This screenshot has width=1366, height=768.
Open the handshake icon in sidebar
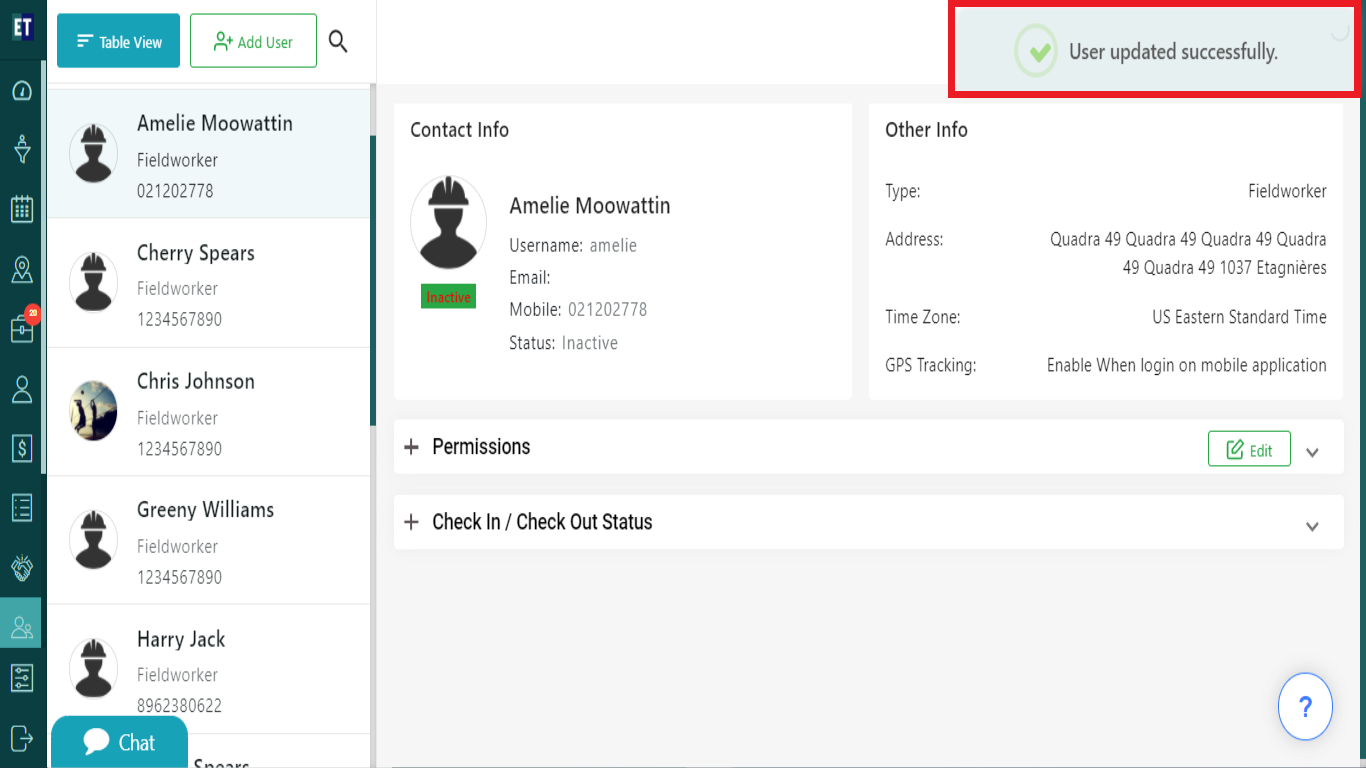22,567
